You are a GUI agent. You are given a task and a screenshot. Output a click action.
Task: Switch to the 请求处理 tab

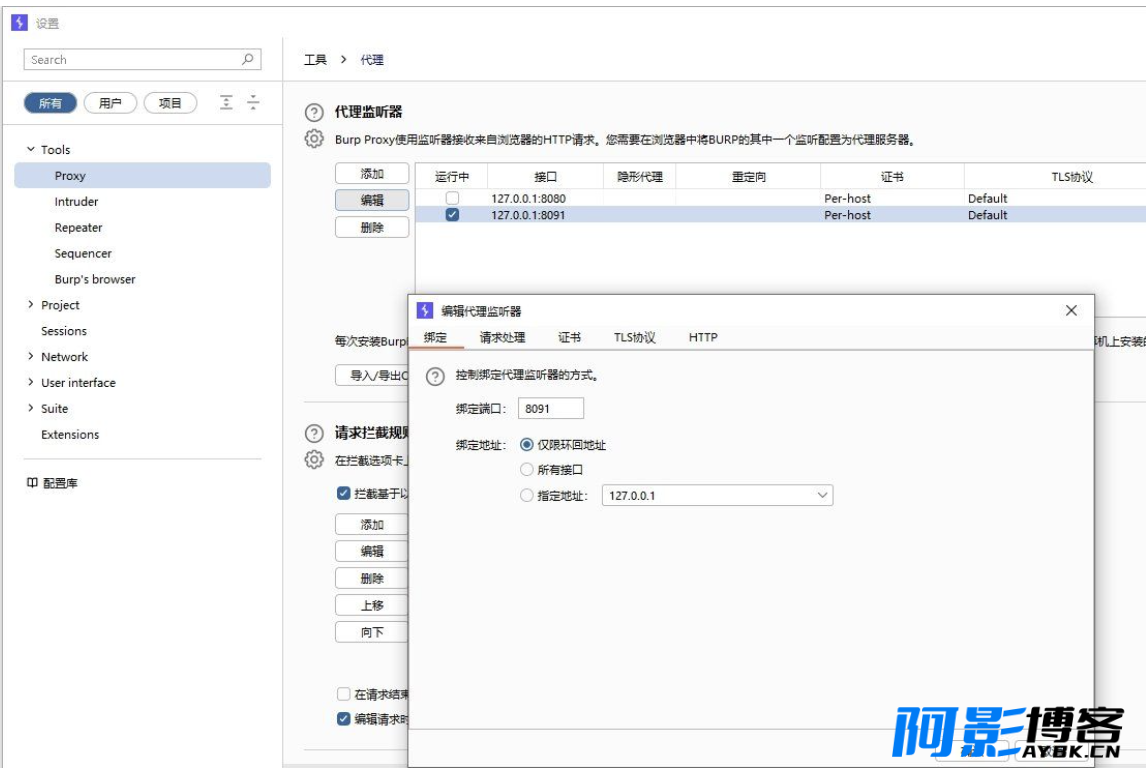tap(502, 338)
